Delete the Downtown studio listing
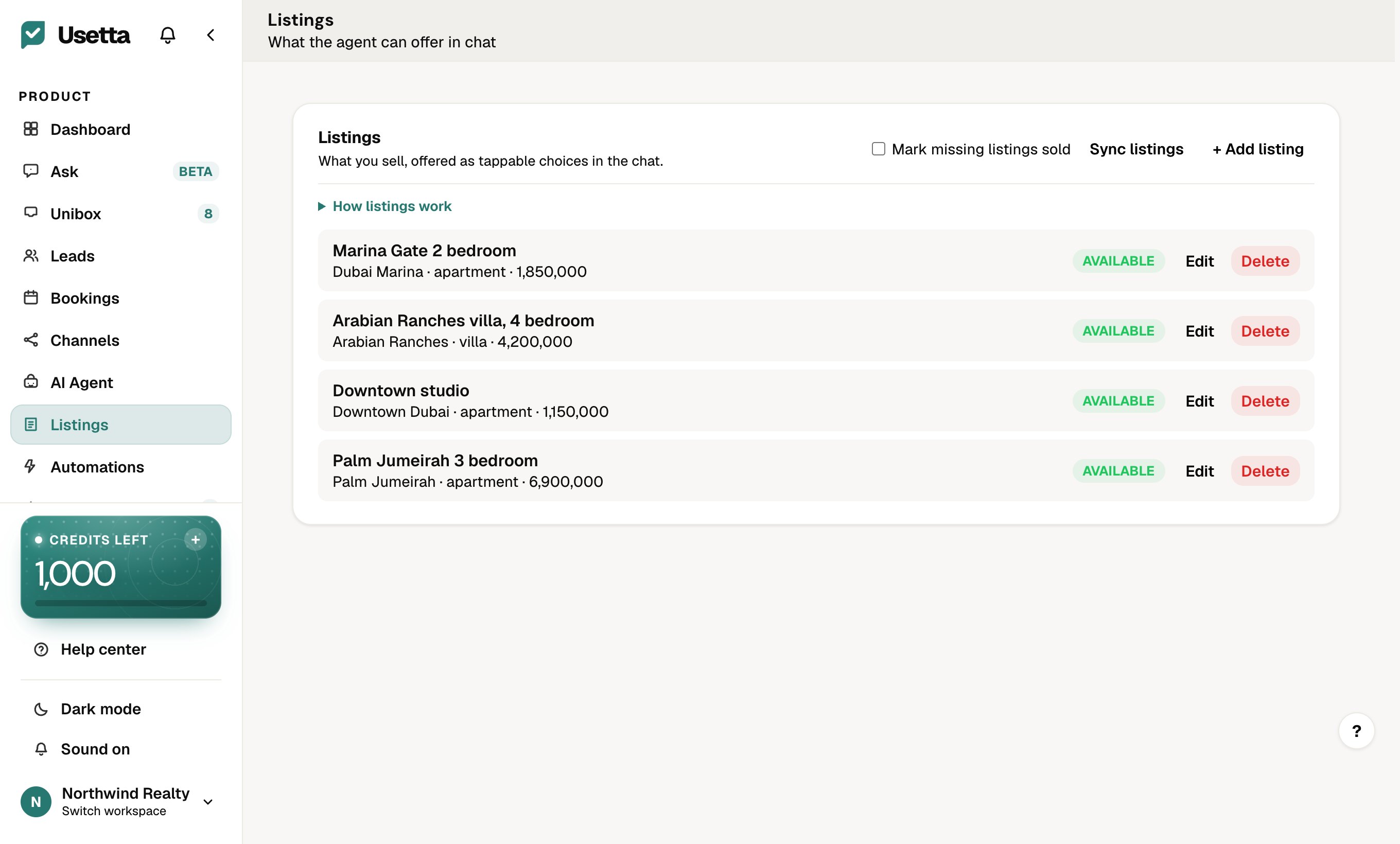The width and height of the screenshot is (1400, 844). (x=1265, y=401)
